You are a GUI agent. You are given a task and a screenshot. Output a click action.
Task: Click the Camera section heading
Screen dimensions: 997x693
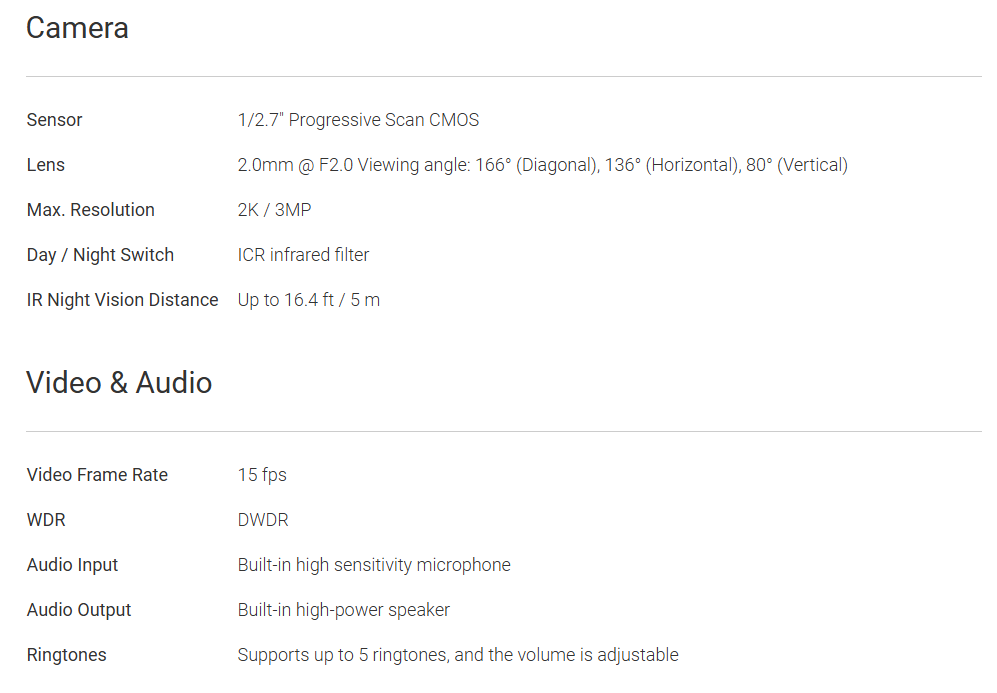(77, 28)
